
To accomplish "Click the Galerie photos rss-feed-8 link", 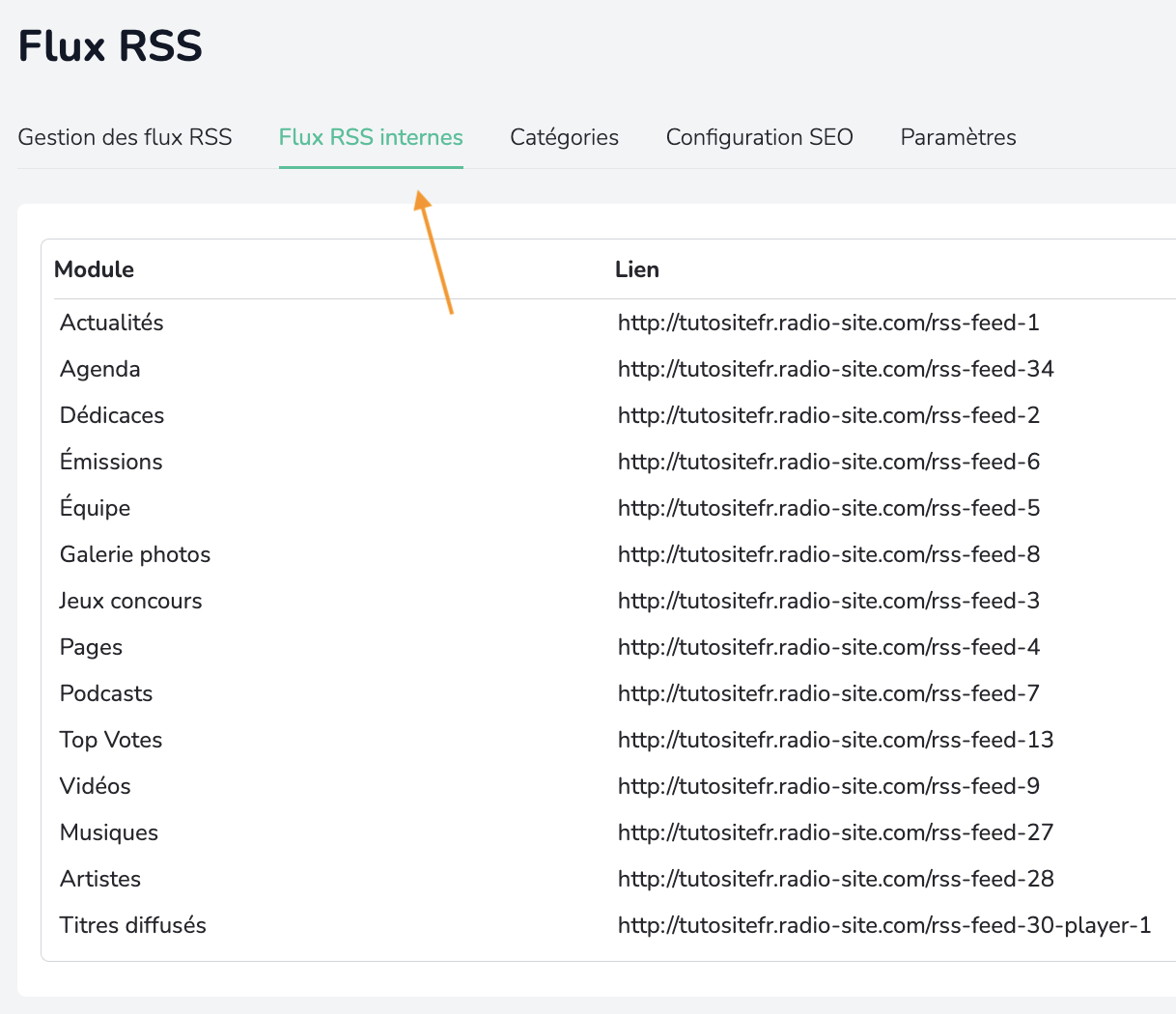I will 828,554.
